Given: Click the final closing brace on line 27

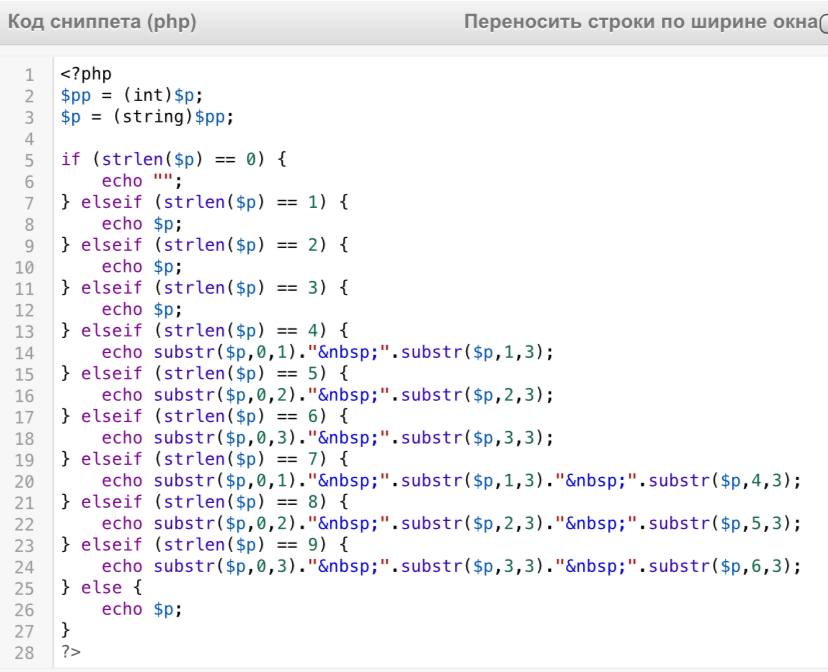Looking at the screenshot, I should 65,630.
